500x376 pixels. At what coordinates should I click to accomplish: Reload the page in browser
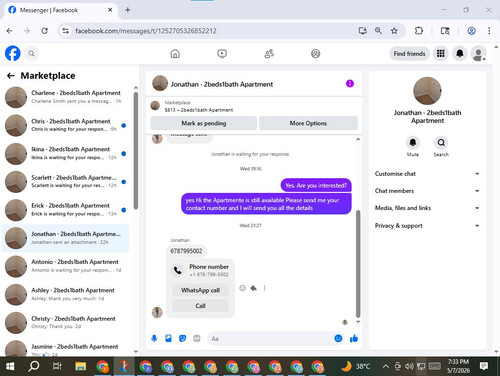pyautogui.click(x=44, y=31)
